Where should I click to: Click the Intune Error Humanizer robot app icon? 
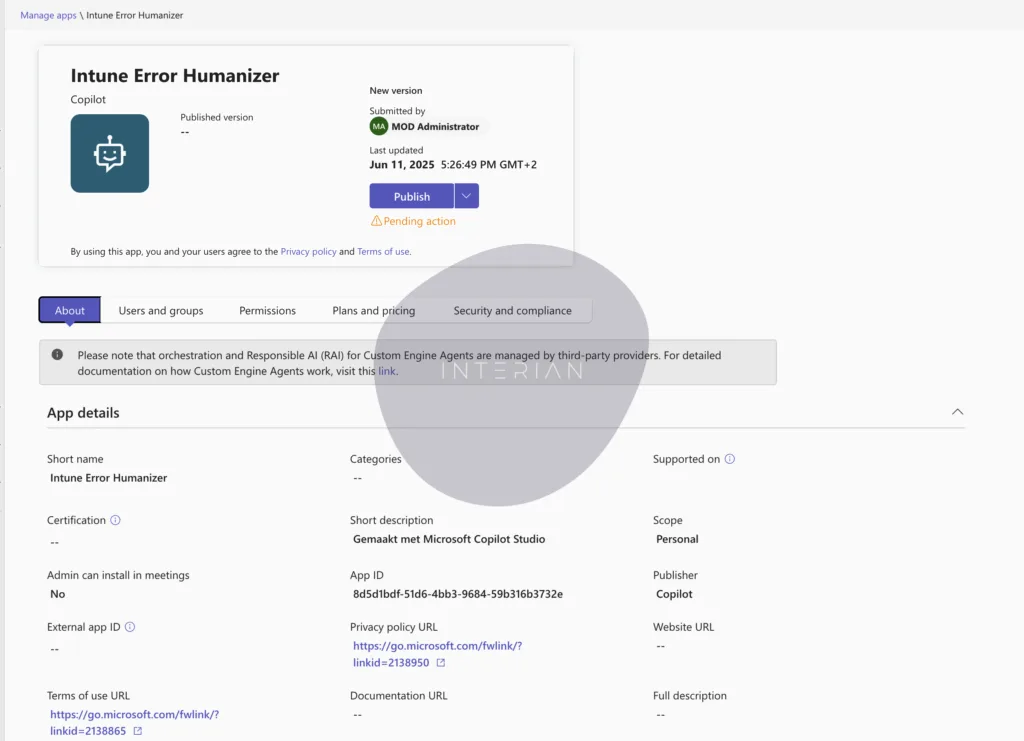110,153
